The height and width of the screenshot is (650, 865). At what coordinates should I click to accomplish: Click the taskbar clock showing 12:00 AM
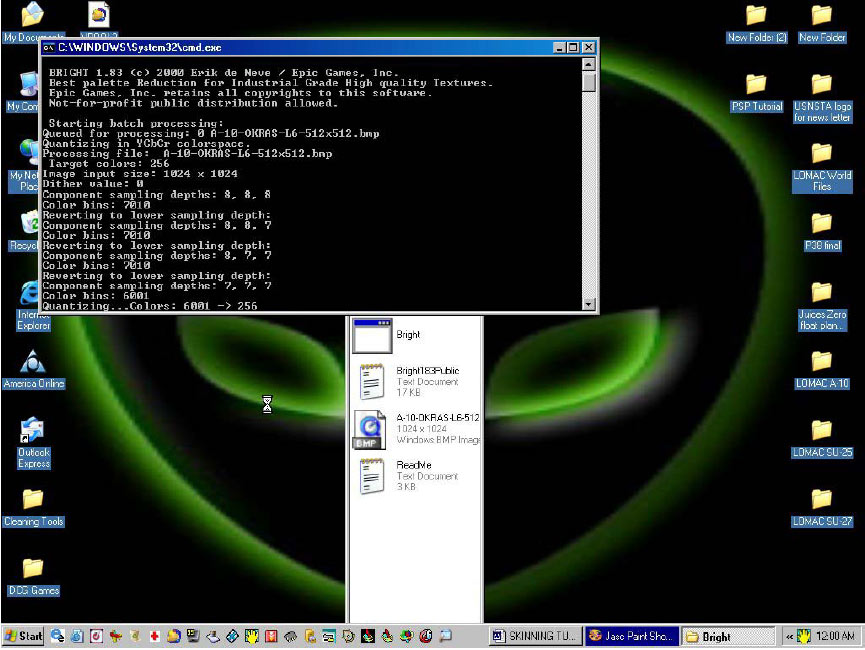point(835,636)
